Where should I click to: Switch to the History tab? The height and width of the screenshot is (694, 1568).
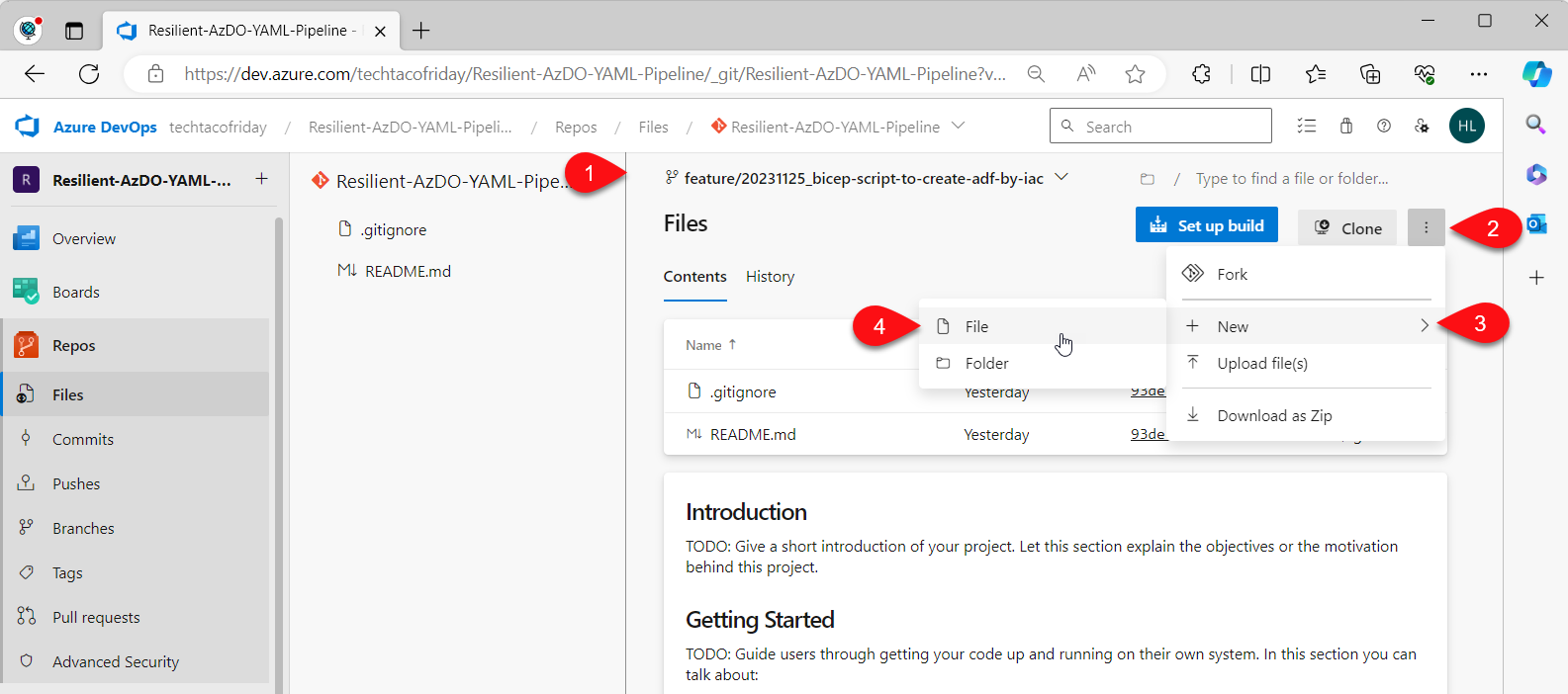770,277
